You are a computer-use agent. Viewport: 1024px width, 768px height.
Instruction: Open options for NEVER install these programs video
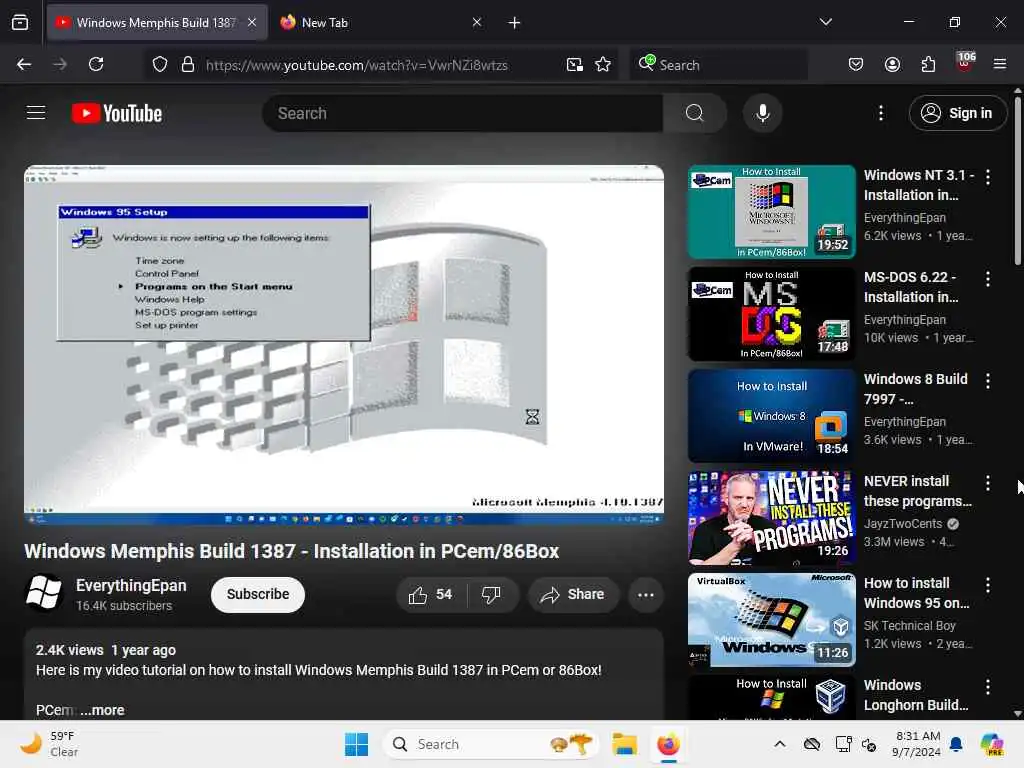pyautogui.click(x=987, y=483)
